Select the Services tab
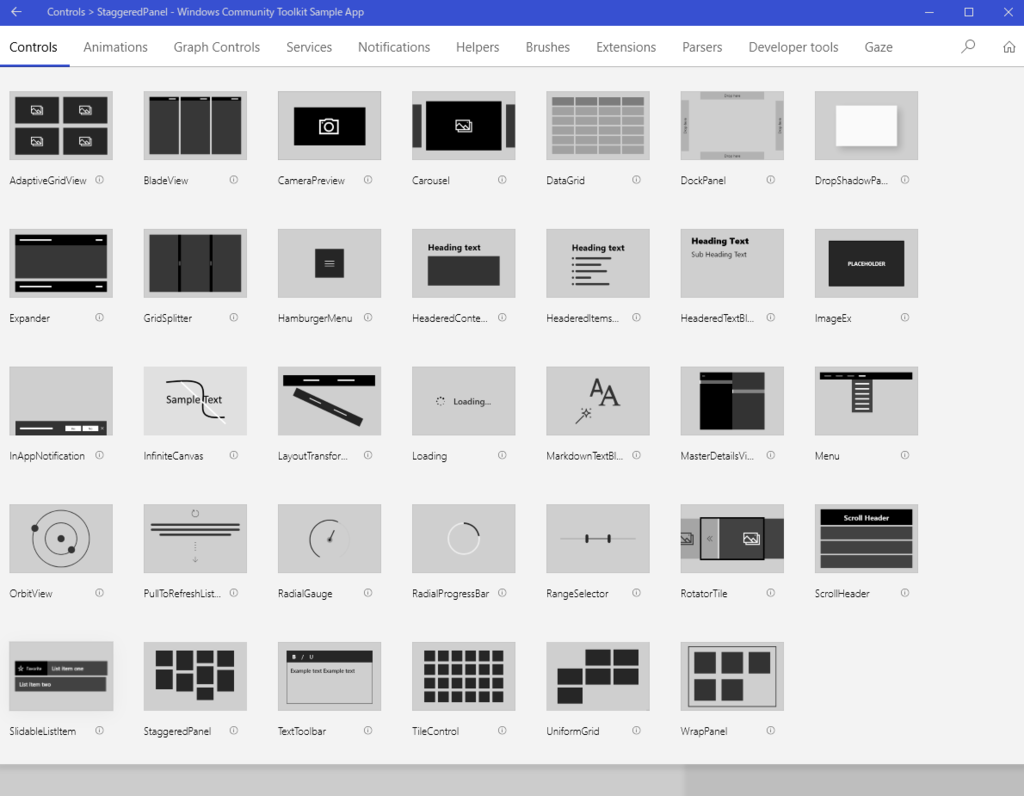This screenshot has width=1024, height=796. click(309, 47)
